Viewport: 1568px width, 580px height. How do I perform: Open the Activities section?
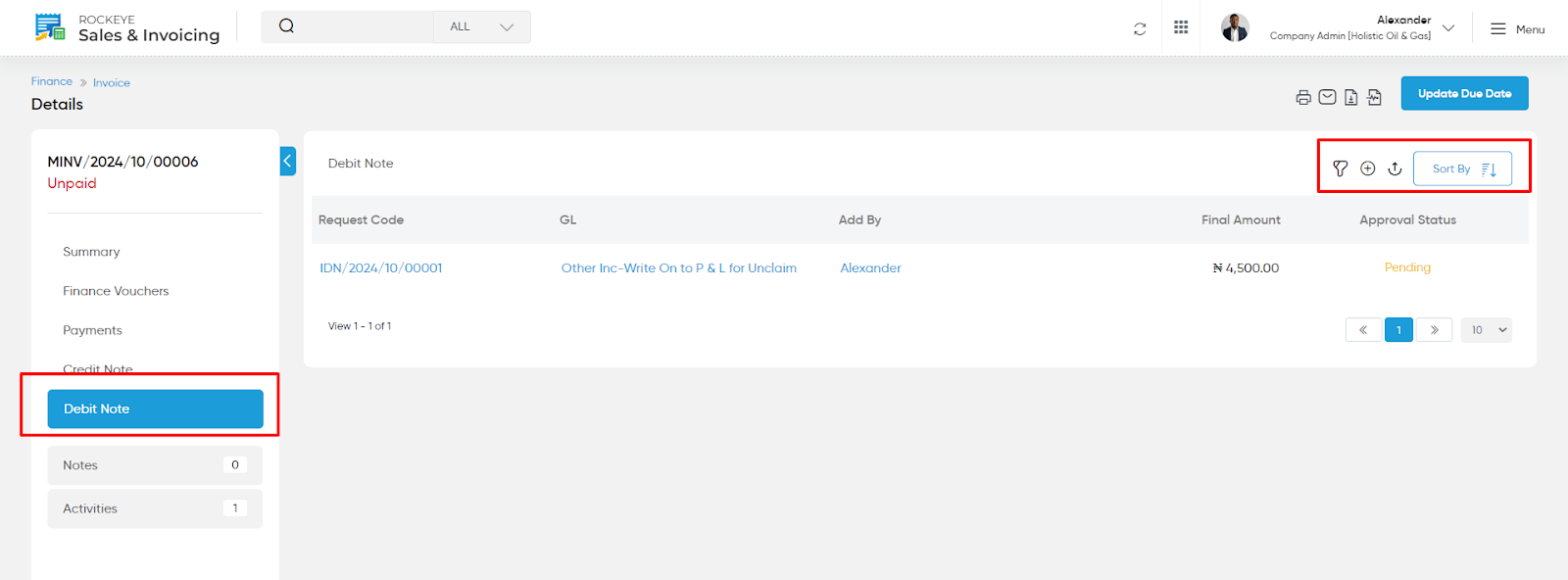point(155,508)
